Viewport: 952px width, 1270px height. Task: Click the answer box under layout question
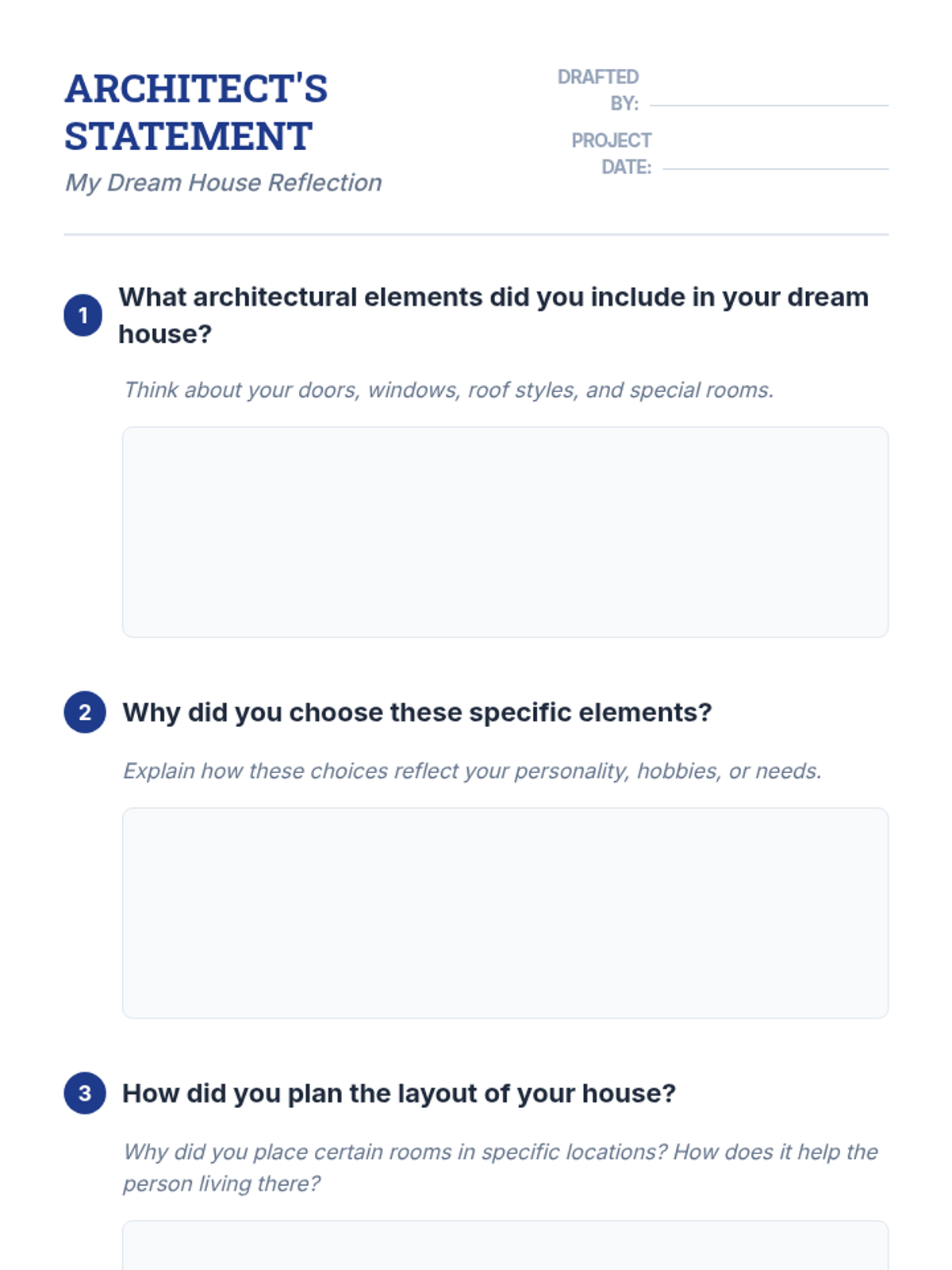click(505, 1245)
